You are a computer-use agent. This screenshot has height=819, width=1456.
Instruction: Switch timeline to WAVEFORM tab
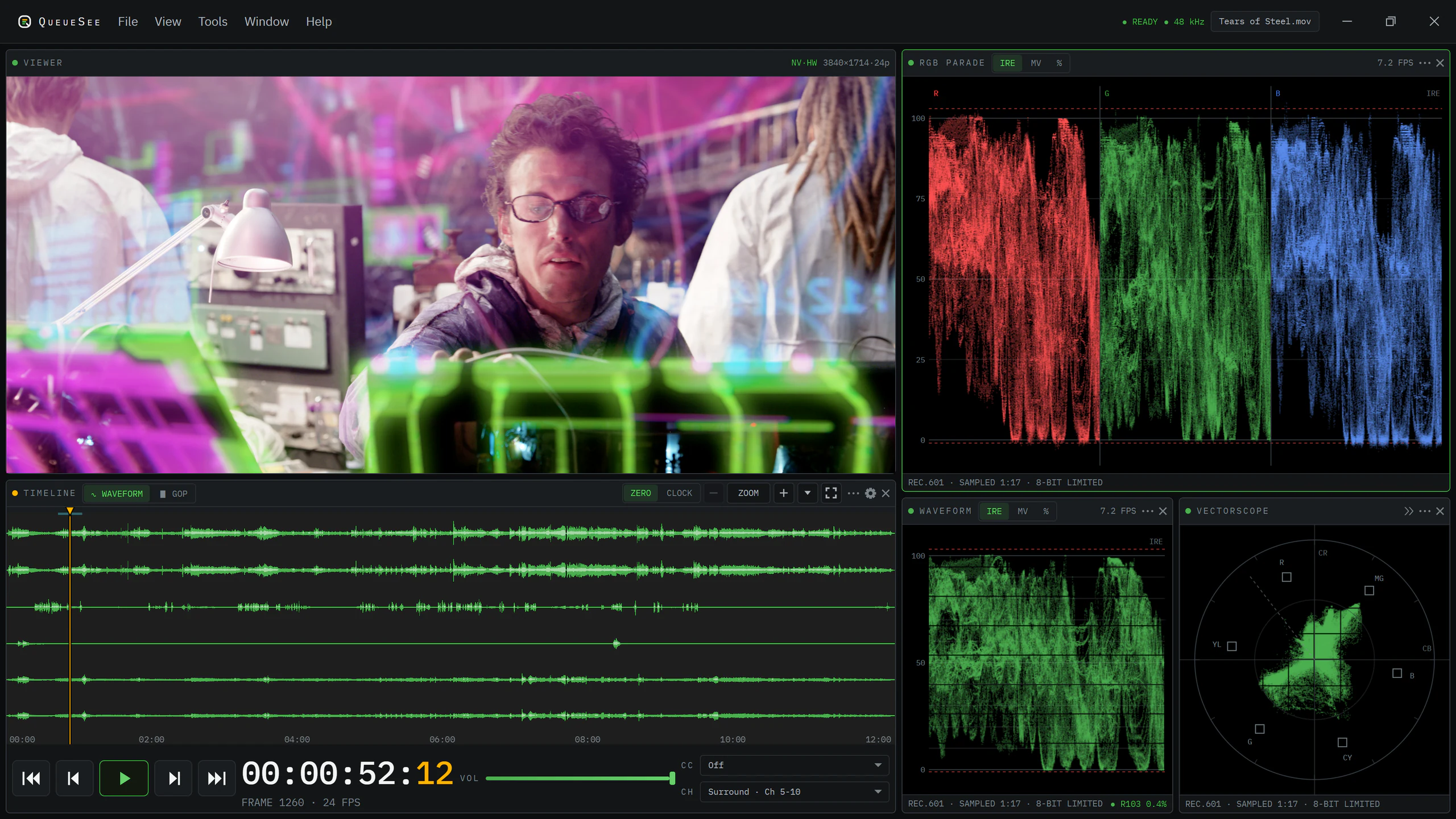[x=117, y=494]
